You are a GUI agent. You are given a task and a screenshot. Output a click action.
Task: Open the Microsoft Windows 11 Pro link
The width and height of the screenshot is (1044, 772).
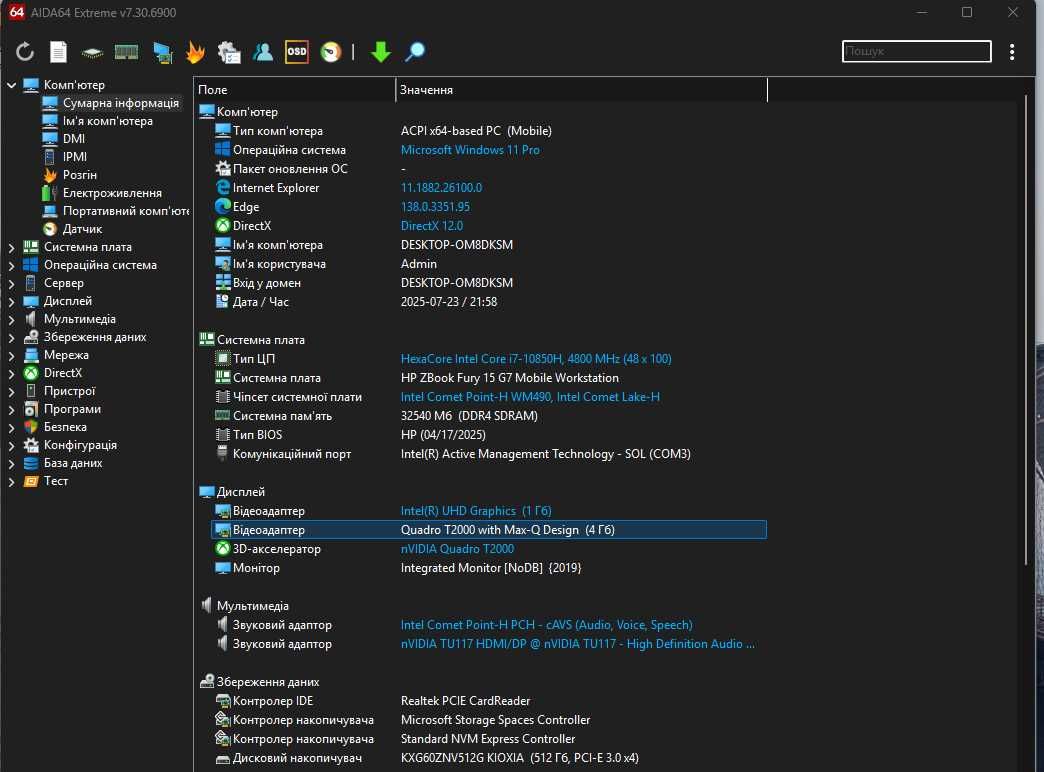click(x=470, y=150)
